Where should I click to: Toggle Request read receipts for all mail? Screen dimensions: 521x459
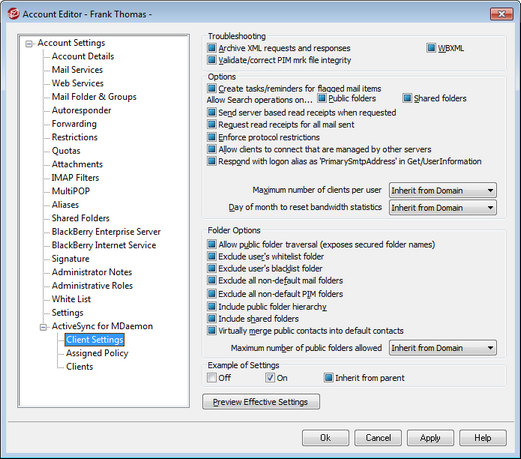click(x=212, y=124)
